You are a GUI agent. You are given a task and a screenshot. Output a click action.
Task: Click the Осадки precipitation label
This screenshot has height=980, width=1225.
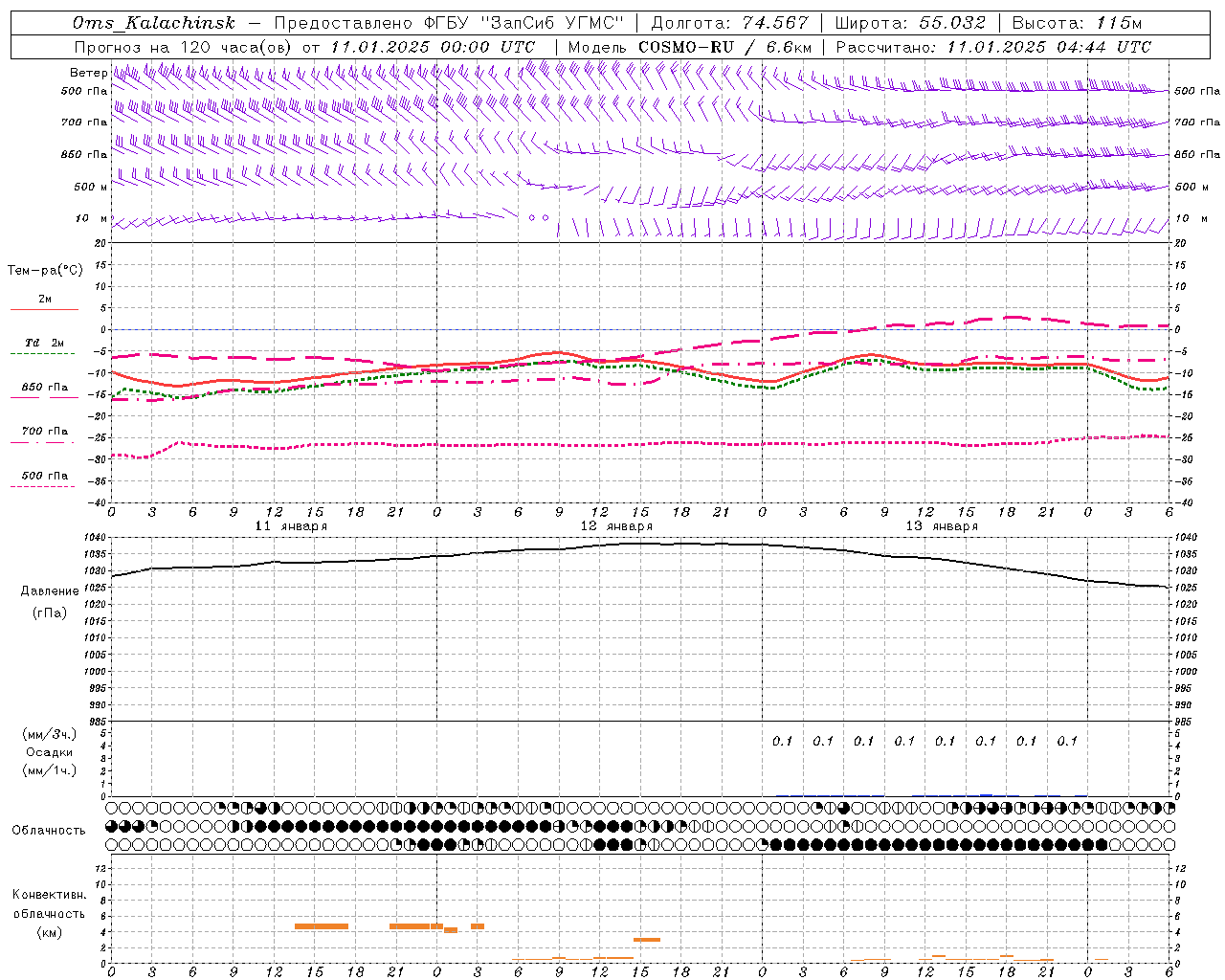point(50,752)
